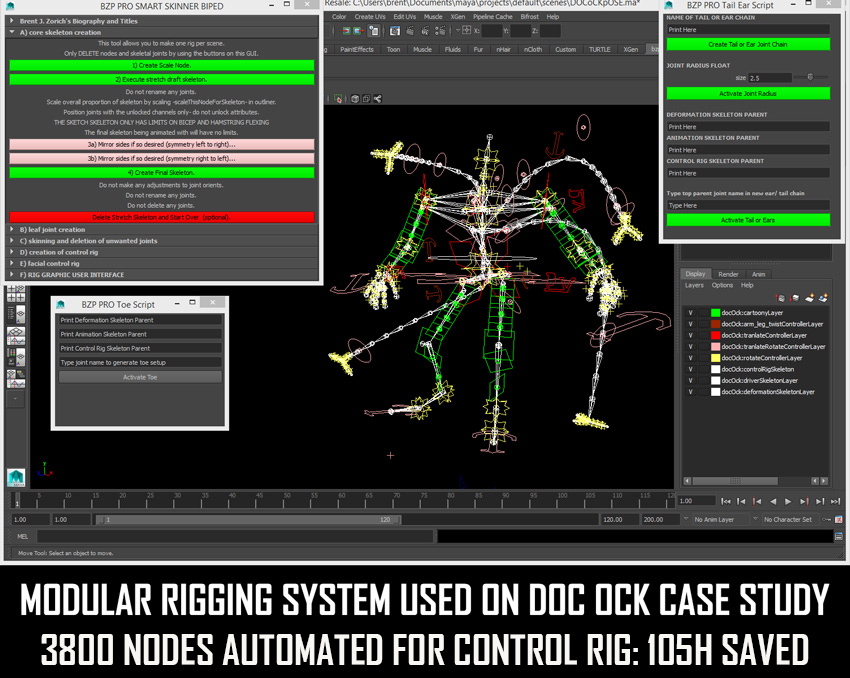Toggle display type box of docOck:cartoonyLayer
850x678 pixels.
coord(703,313)
